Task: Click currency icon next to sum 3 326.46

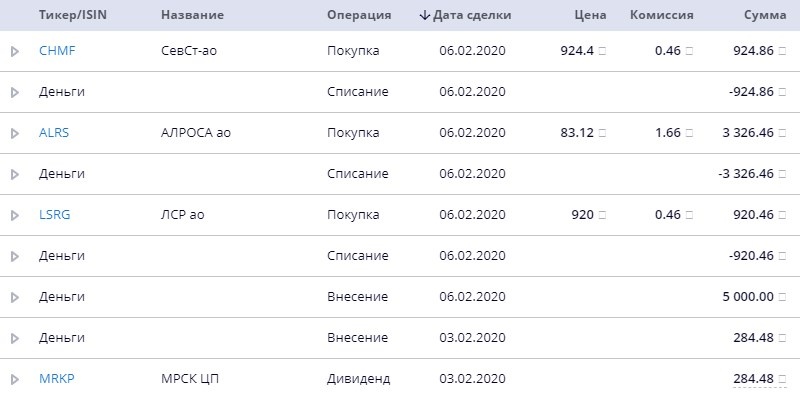Action: pyautogui.click(x=782, y=133)
